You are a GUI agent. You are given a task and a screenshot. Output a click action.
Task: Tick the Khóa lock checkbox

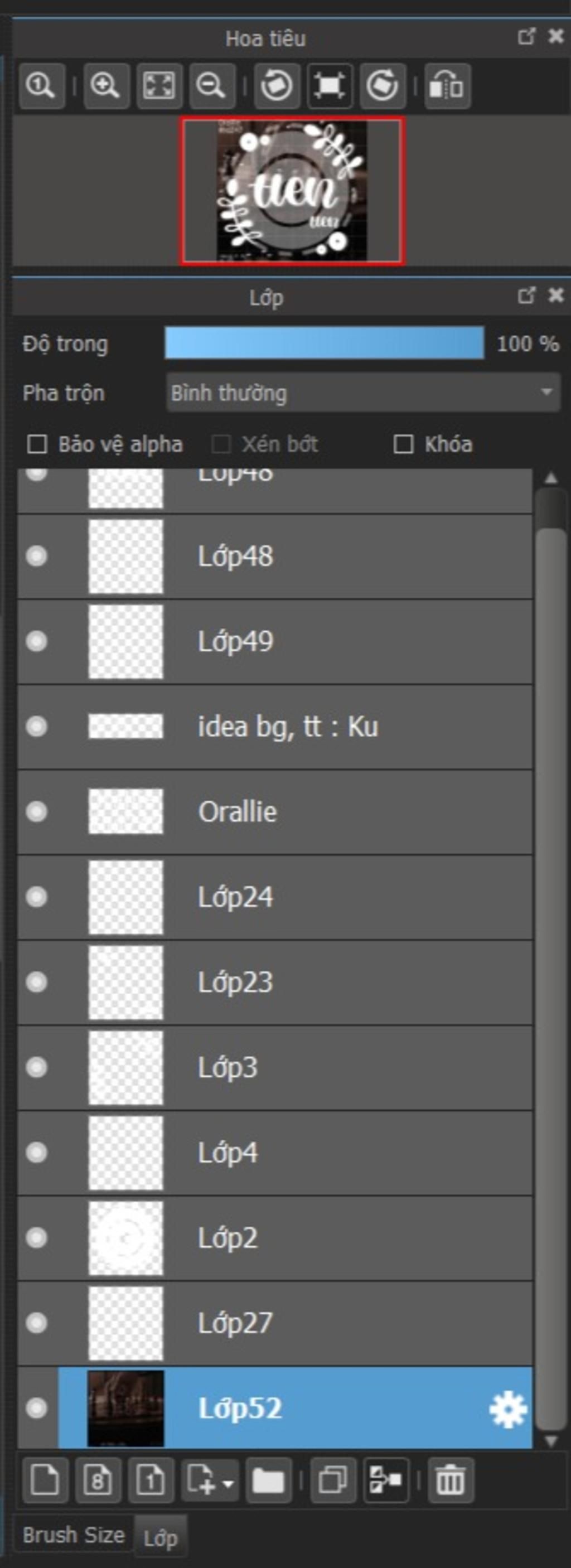point(403,444)
